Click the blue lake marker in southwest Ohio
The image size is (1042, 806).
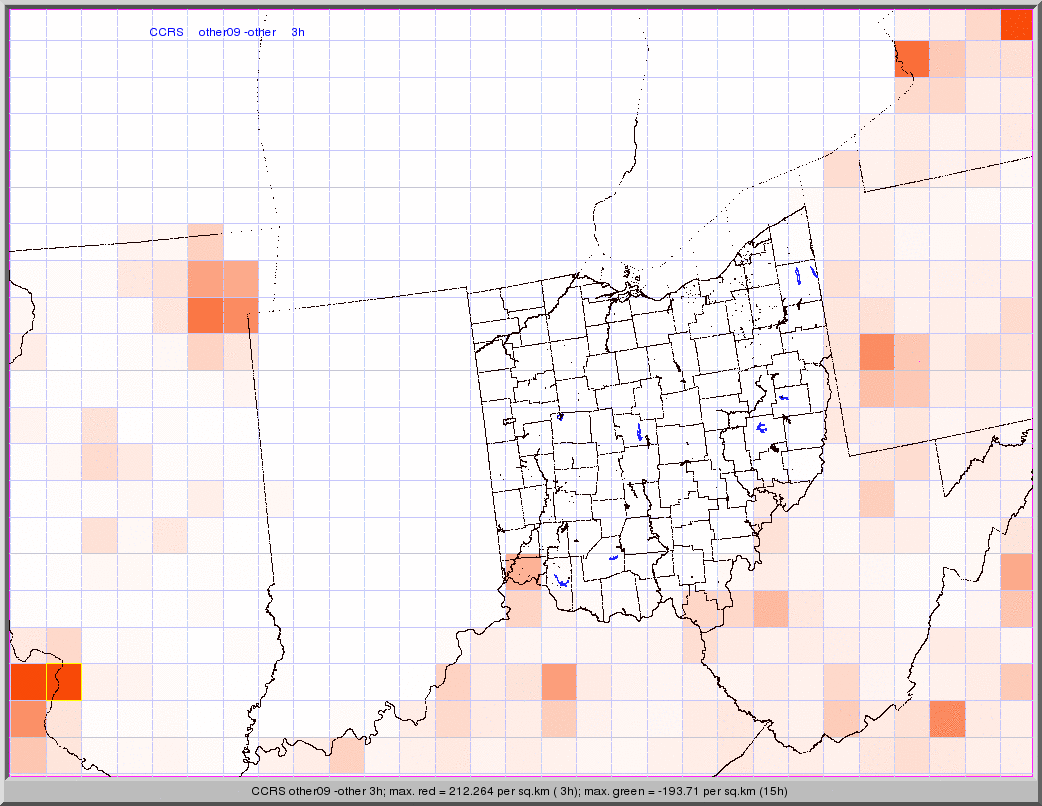(x=560, y=580)
